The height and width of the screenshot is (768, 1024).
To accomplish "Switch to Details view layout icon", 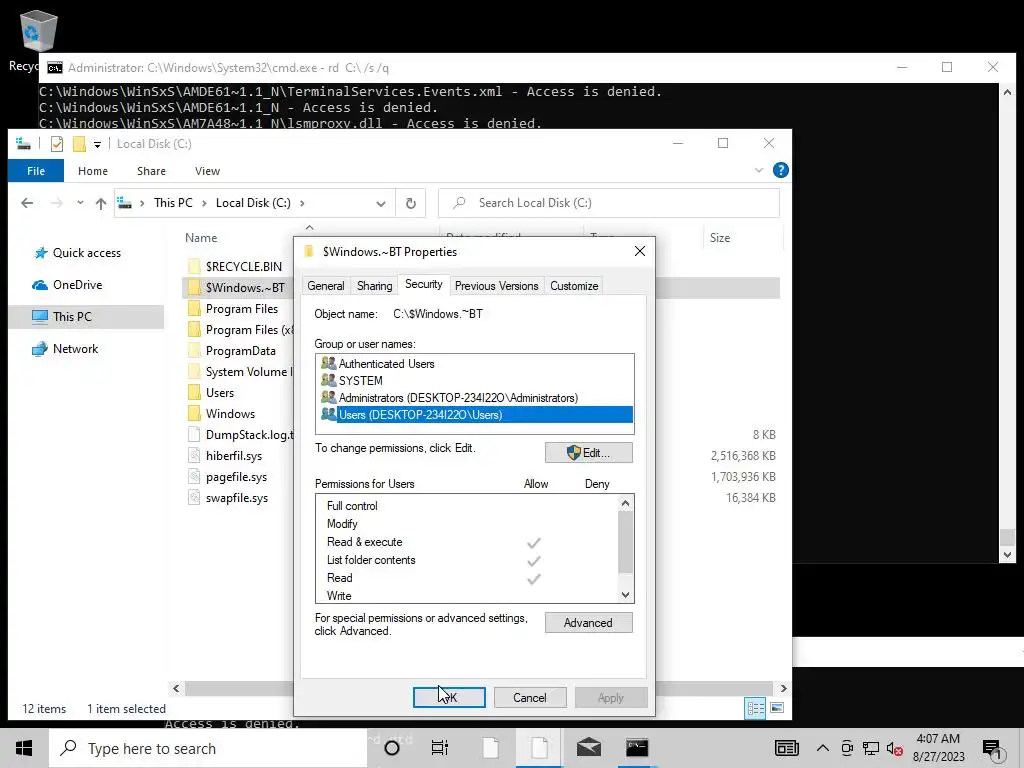I will point(756,708).
